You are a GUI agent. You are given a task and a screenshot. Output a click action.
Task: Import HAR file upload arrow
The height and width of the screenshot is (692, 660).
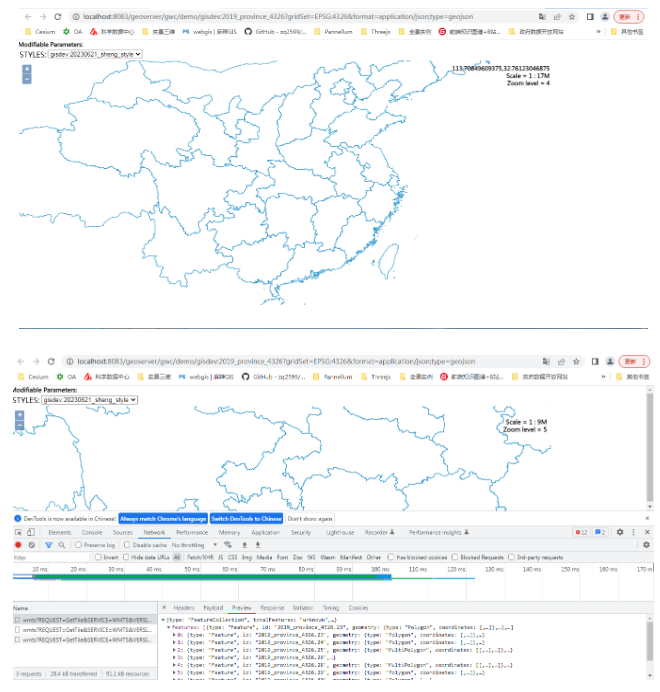tap(245, 545)
